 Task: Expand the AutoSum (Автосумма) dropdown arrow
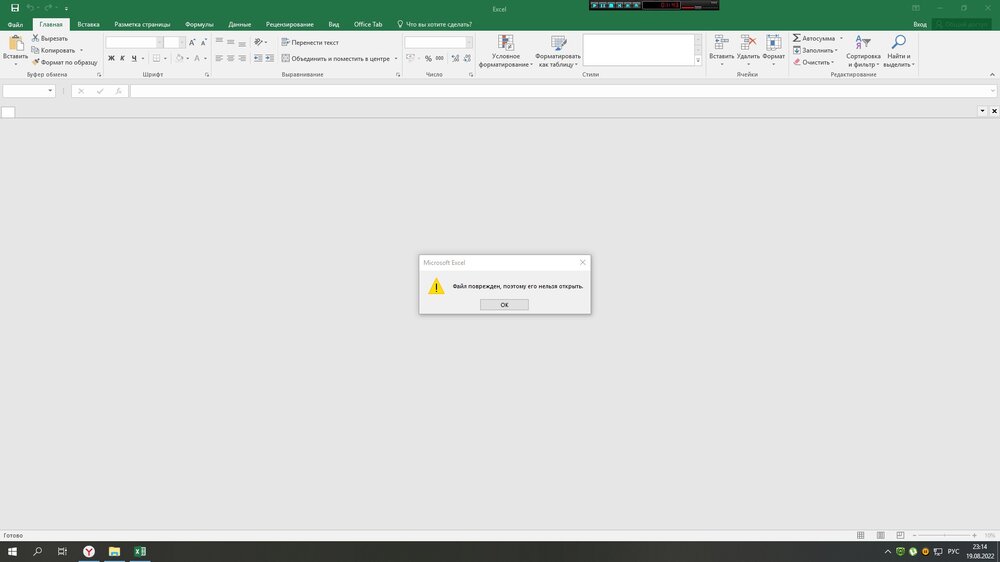click(841, 38)
